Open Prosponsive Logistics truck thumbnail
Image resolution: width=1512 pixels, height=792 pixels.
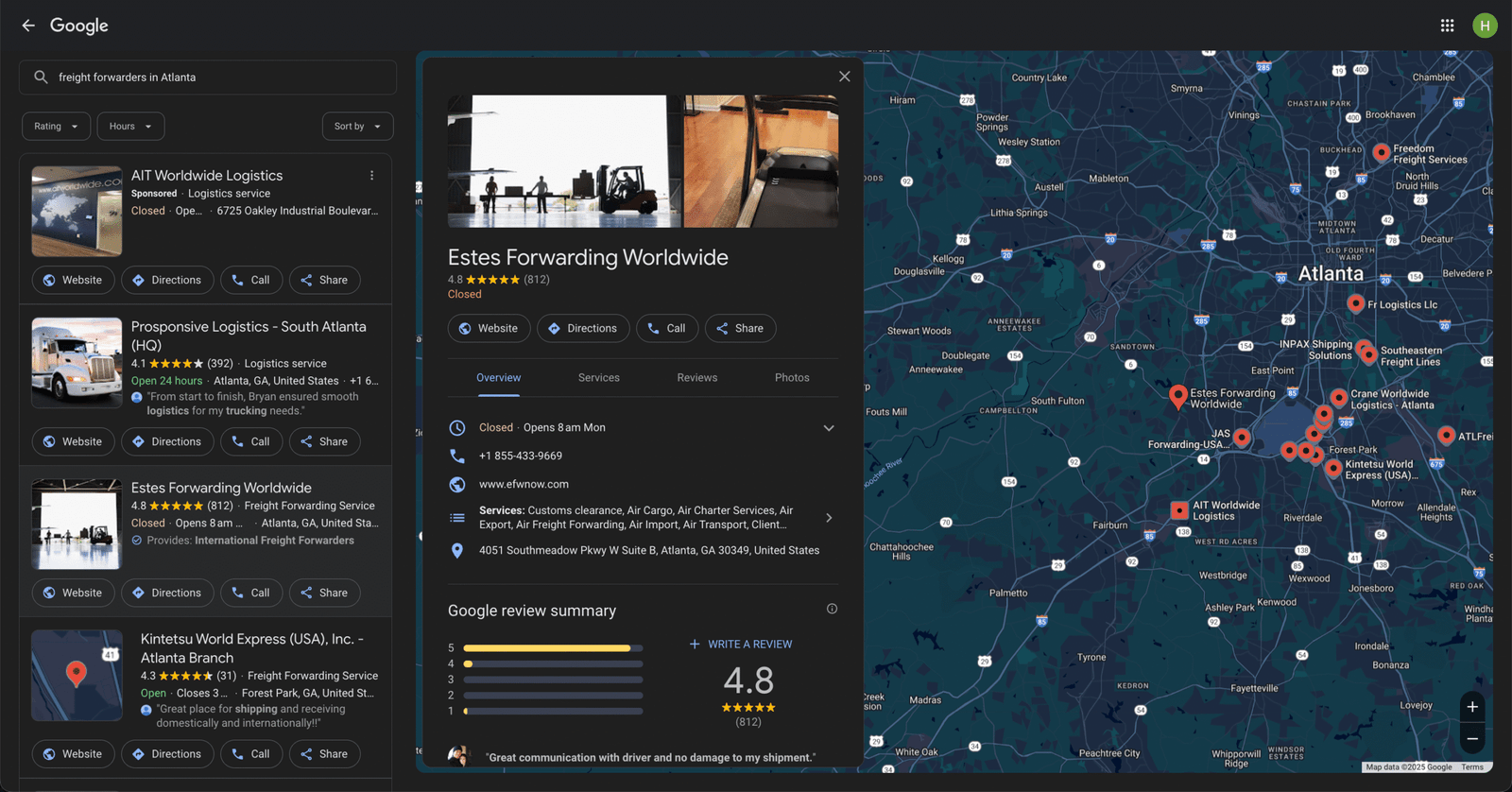77,363
